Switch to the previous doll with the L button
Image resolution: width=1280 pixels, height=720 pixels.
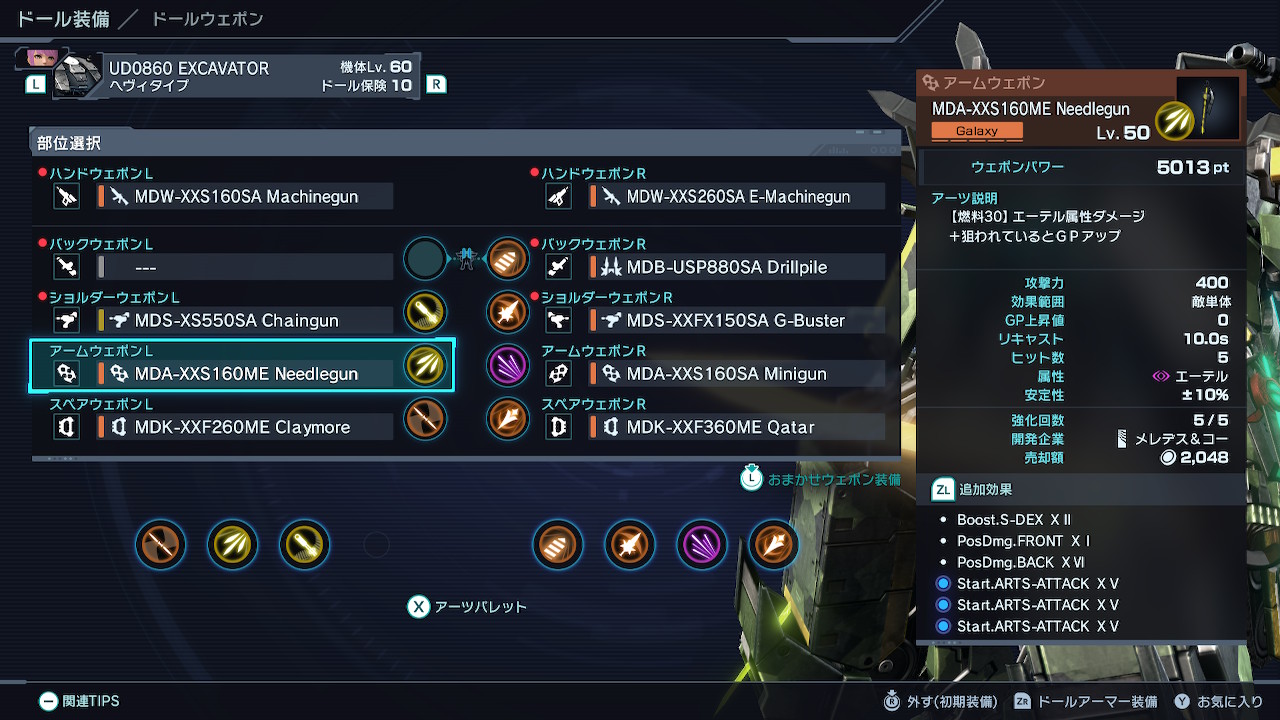[x=36, y=85]
